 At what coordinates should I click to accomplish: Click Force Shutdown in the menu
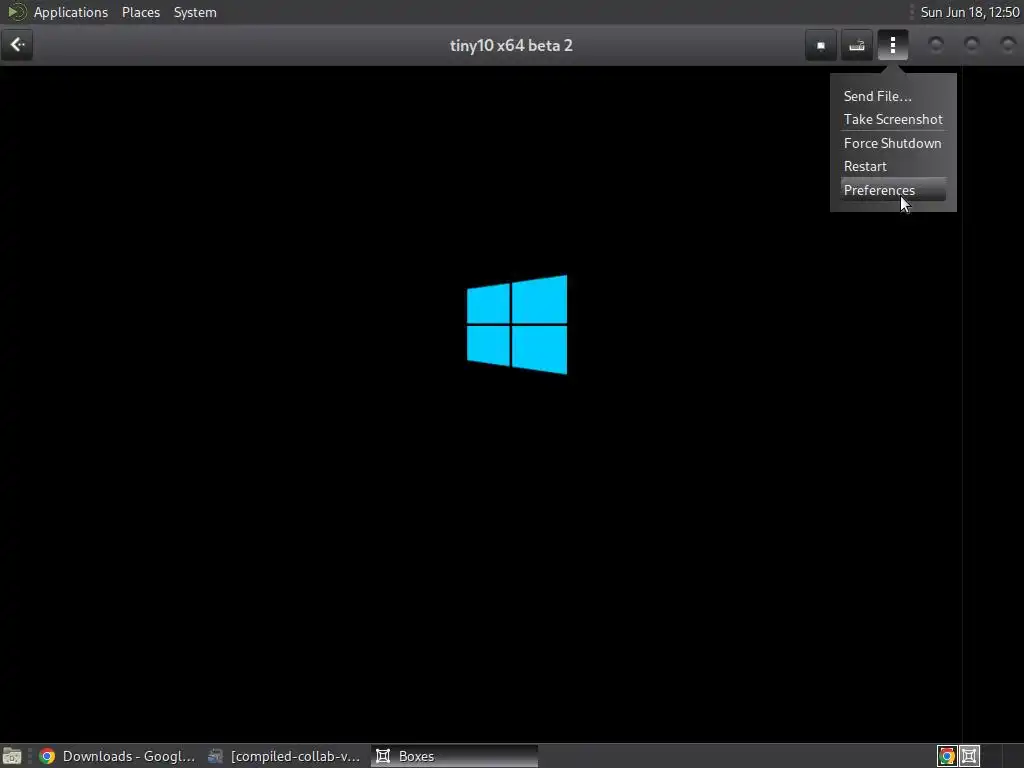point(892,143)
